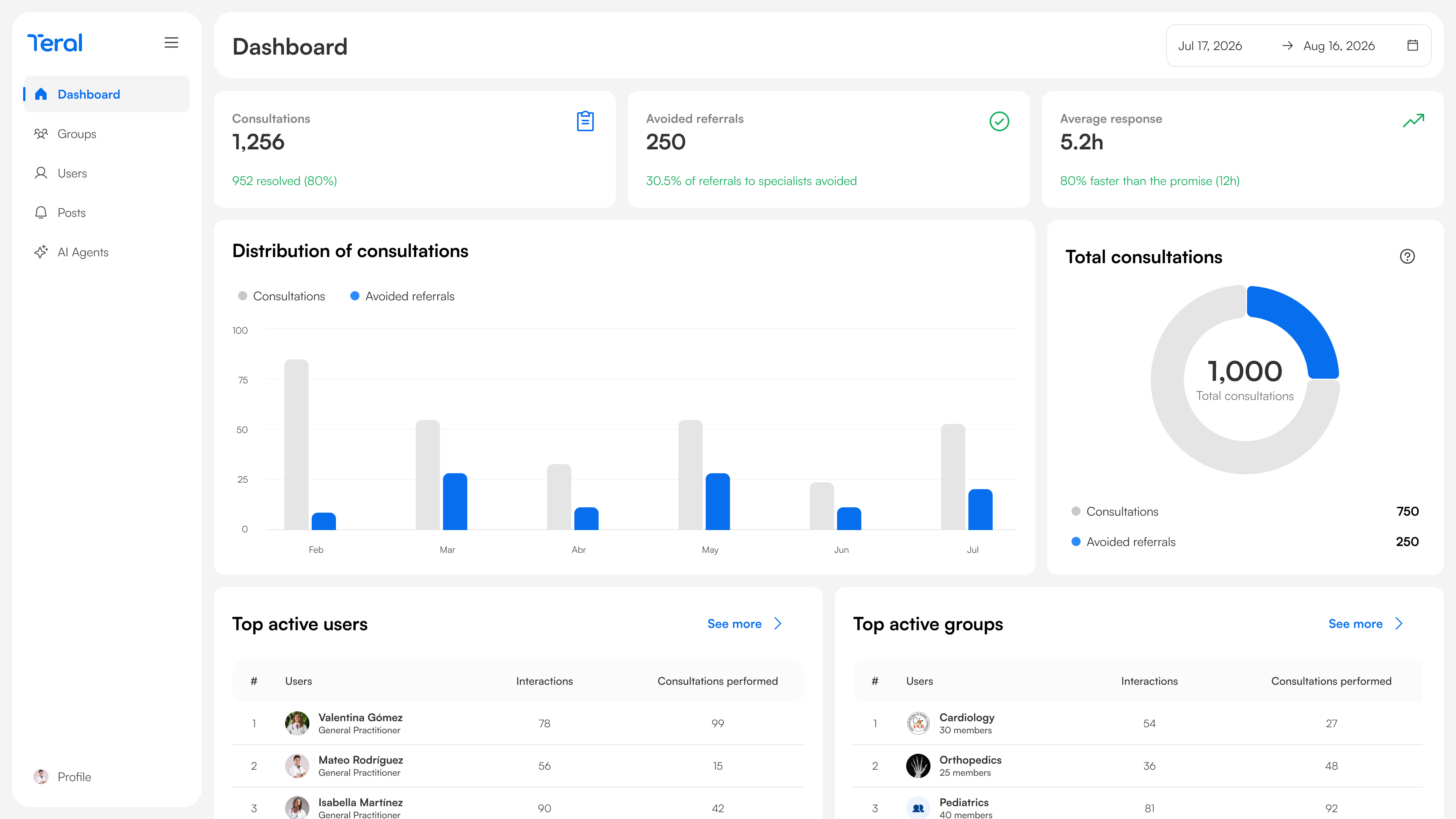Click See more for top active users
This screenshot has height=819, width=1456.
pos(734,624)
